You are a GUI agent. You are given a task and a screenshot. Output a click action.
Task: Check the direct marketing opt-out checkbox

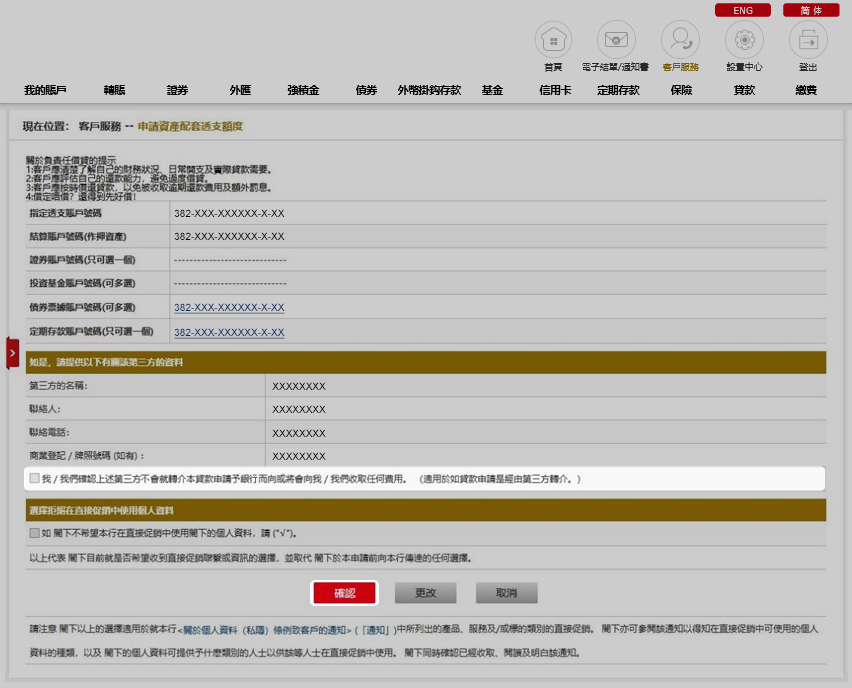click(x=35, y=533)
